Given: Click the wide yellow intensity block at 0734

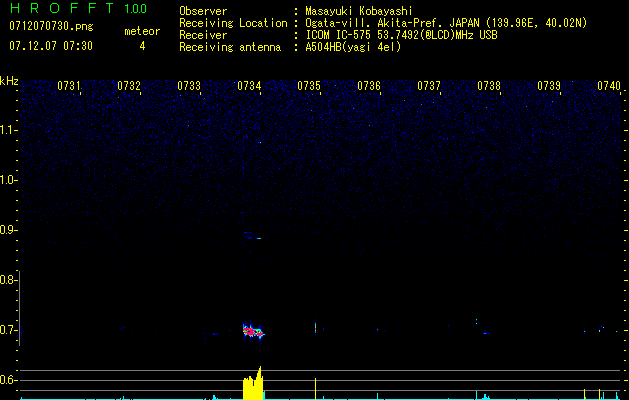Looking at the screenshot, I should 253,386.
